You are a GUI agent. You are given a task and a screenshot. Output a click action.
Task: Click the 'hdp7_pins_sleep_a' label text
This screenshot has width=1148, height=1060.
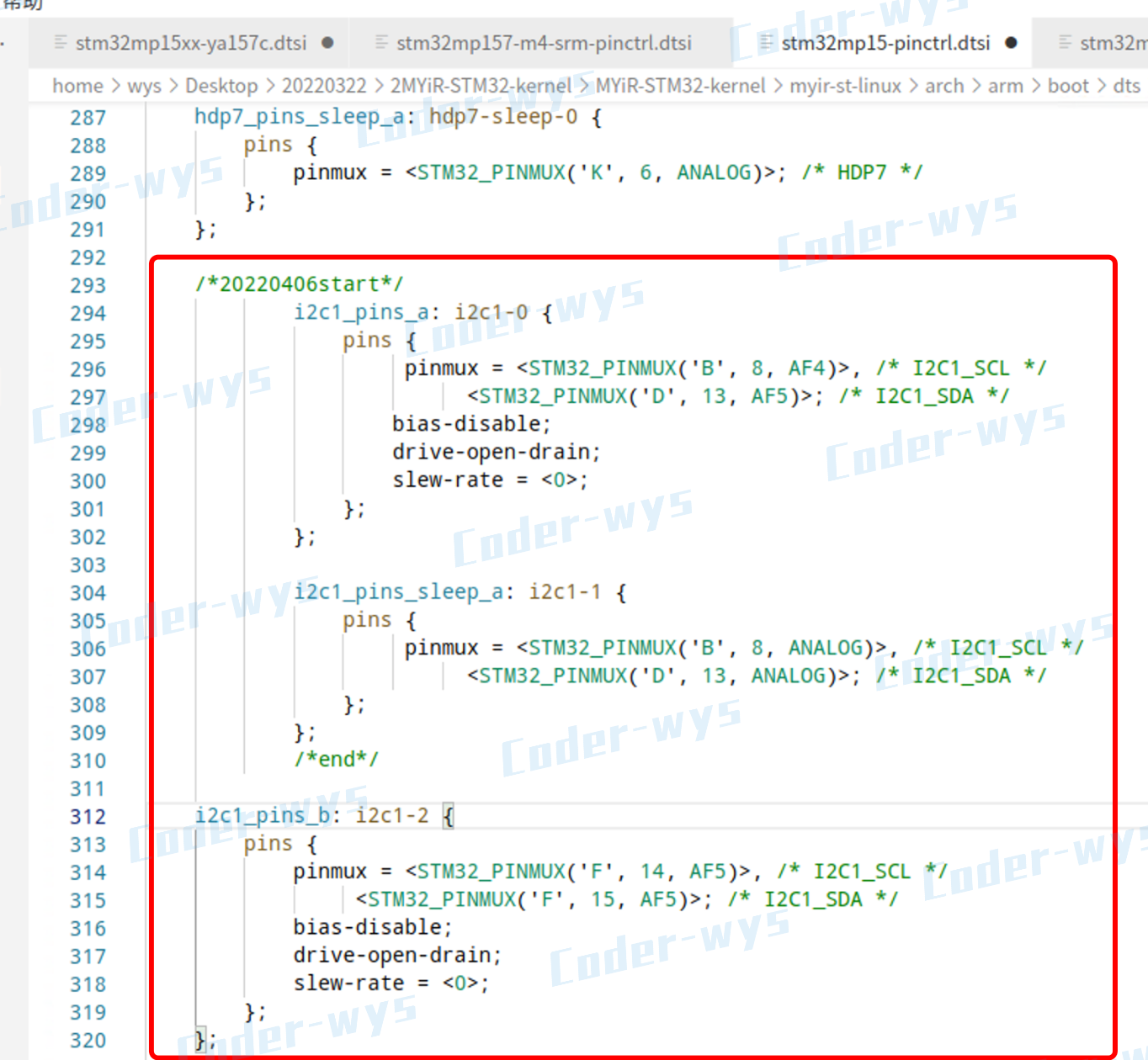coord(300,116)
